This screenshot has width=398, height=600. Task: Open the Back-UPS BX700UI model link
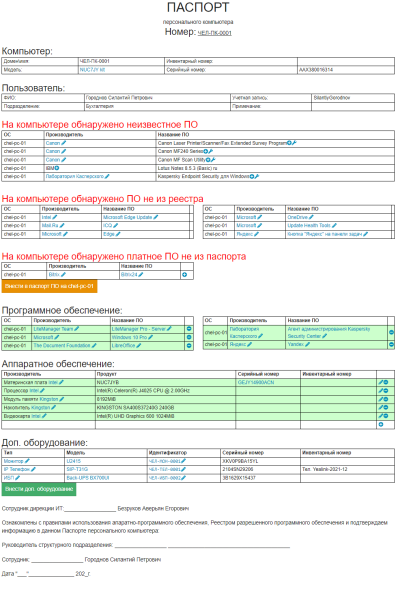point(88,478)
